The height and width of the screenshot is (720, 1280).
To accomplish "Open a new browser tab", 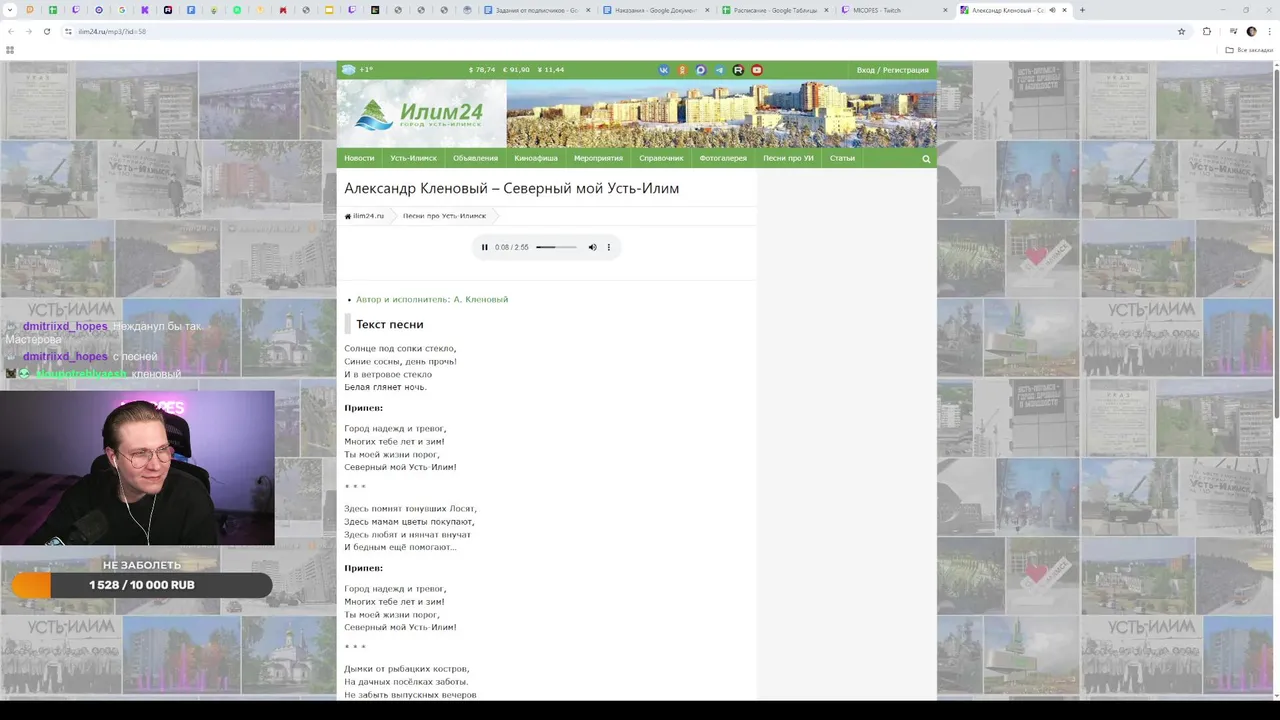I will [1082, 10].
